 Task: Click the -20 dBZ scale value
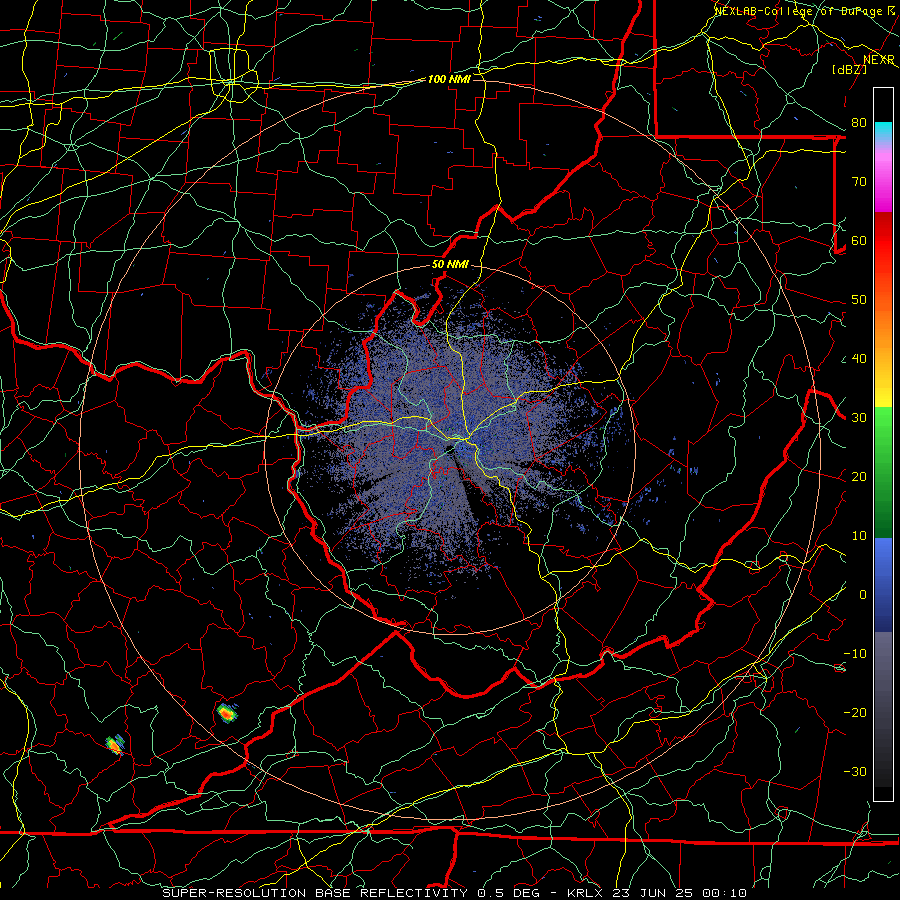pos(855,713)
